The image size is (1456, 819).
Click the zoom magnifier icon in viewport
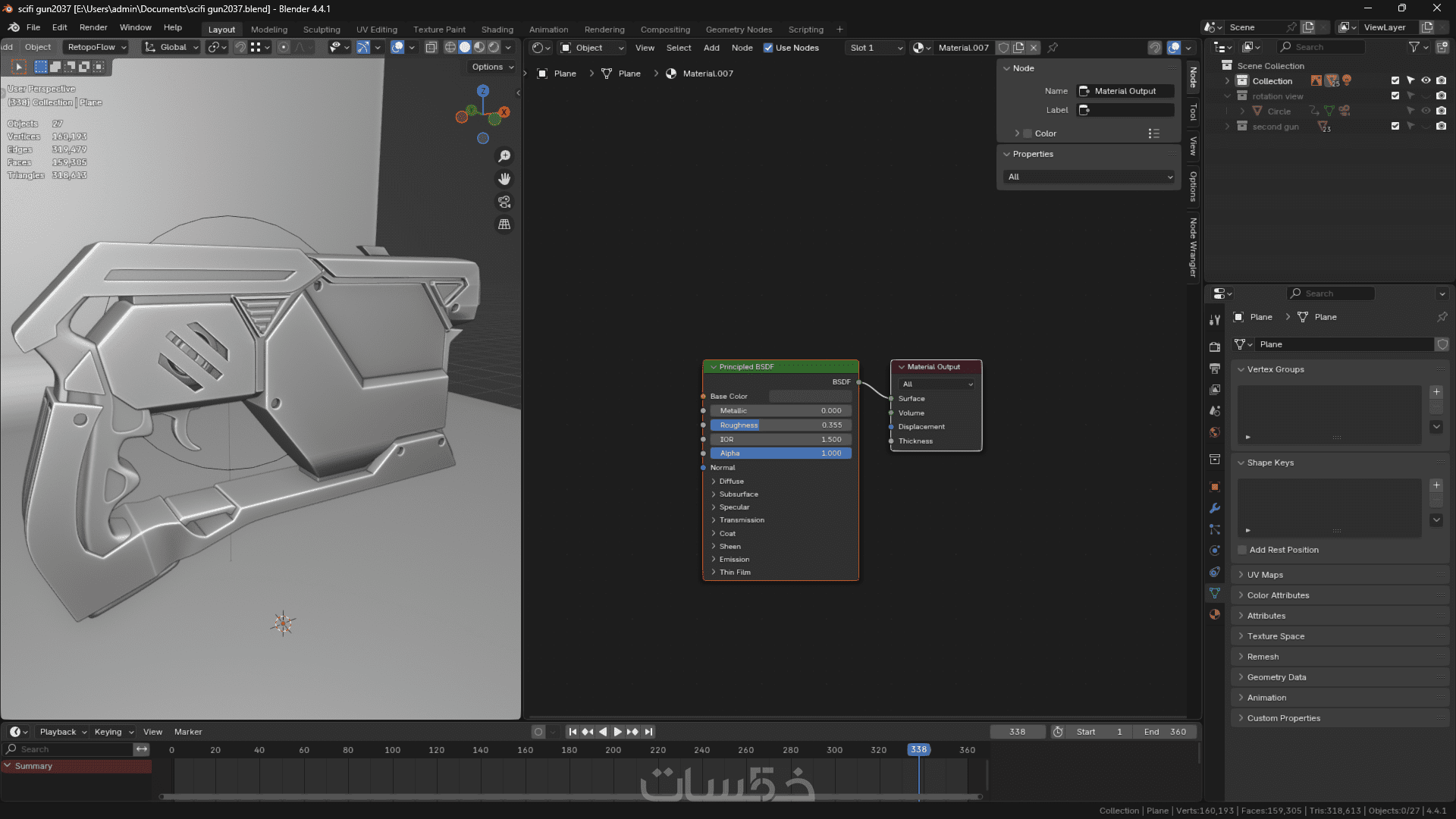[504, 156]
